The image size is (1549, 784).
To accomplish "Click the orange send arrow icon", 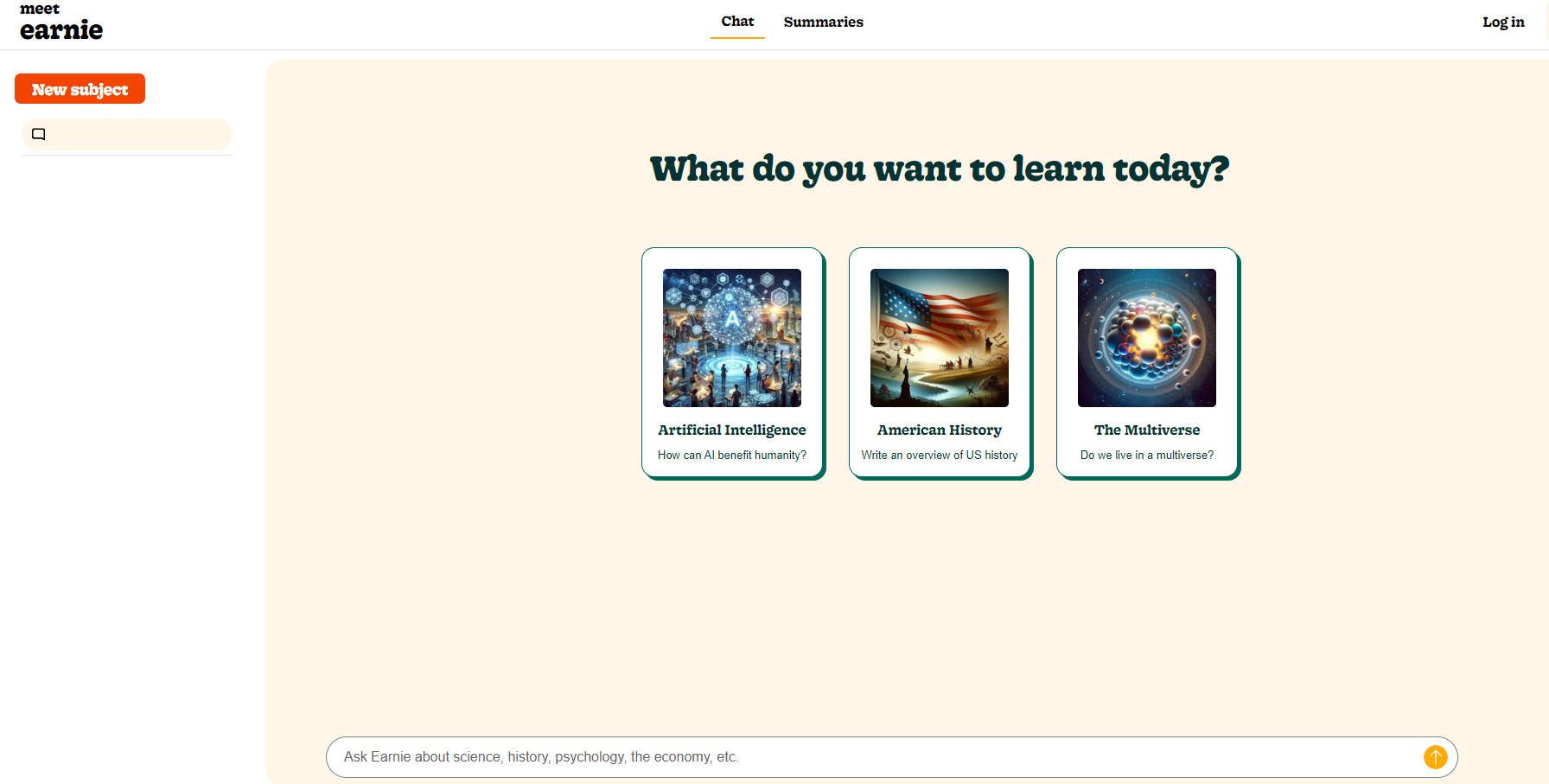I will click(1435, 757).
